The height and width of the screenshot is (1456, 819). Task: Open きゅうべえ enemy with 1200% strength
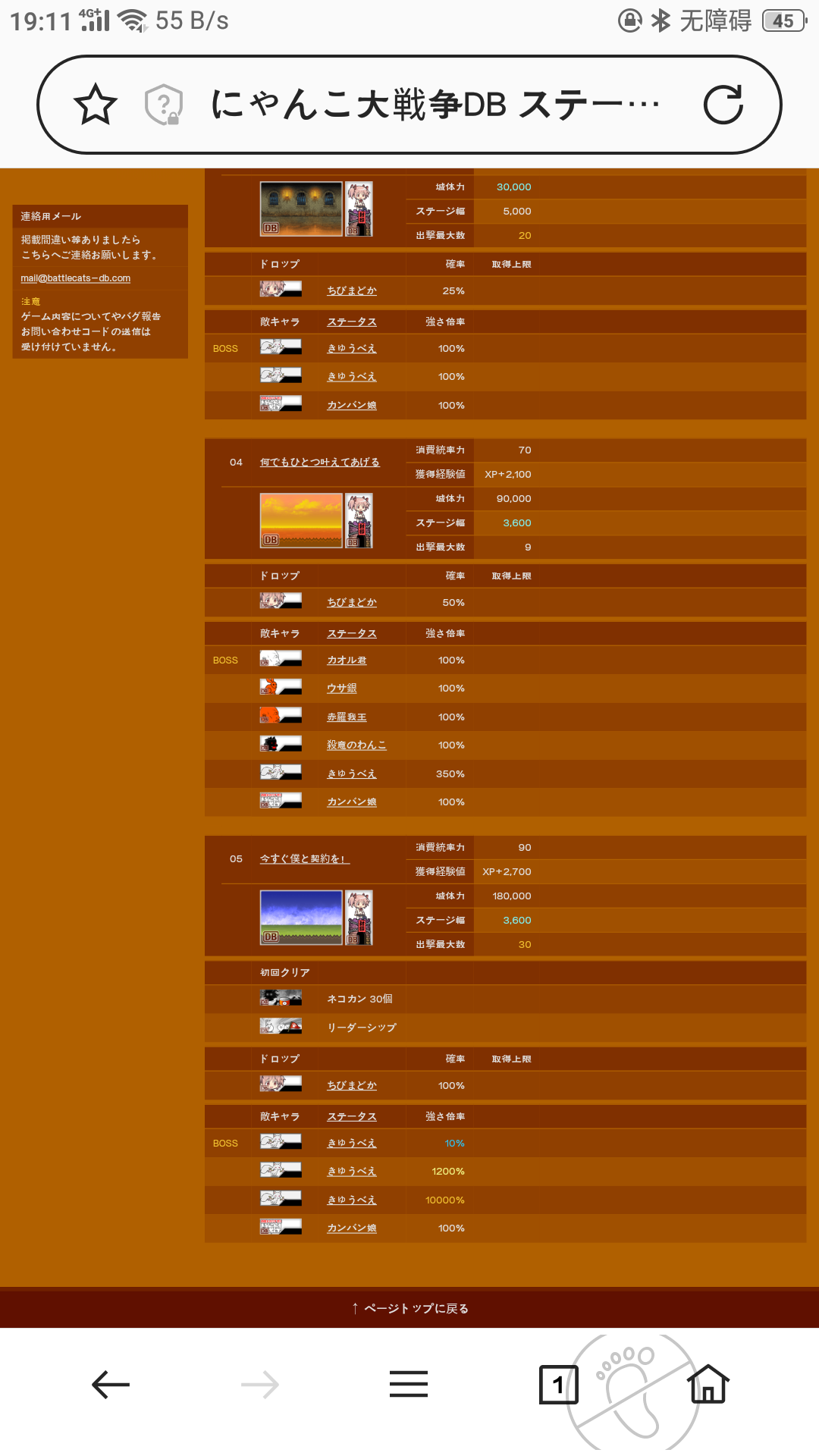[x=351, y=1172]
